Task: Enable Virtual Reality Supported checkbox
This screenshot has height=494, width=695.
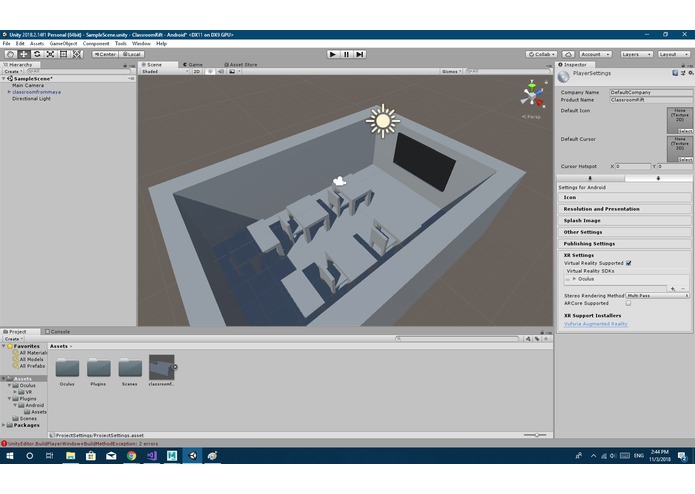Action: [629, 263]
